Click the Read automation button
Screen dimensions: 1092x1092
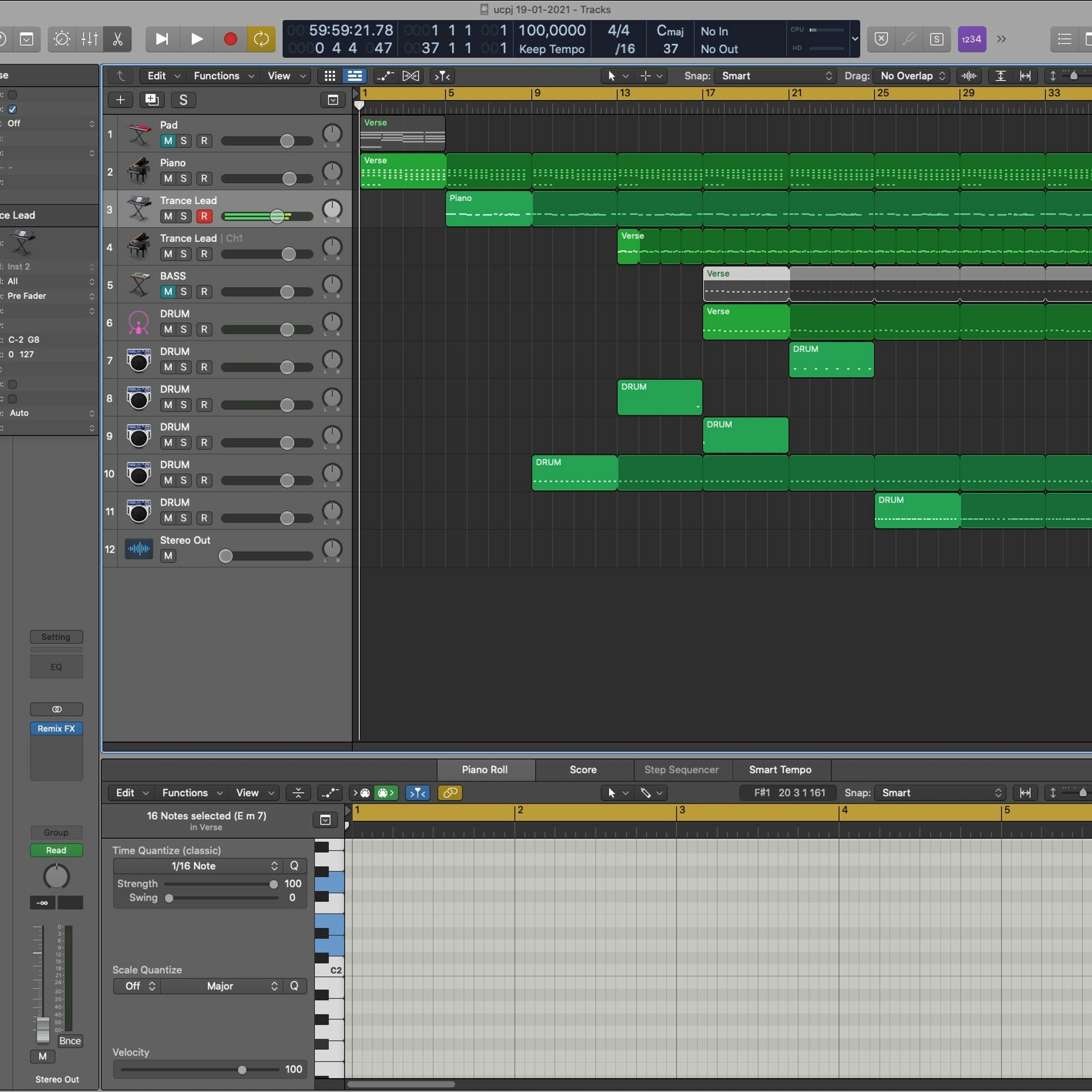(x=56, y=850)
